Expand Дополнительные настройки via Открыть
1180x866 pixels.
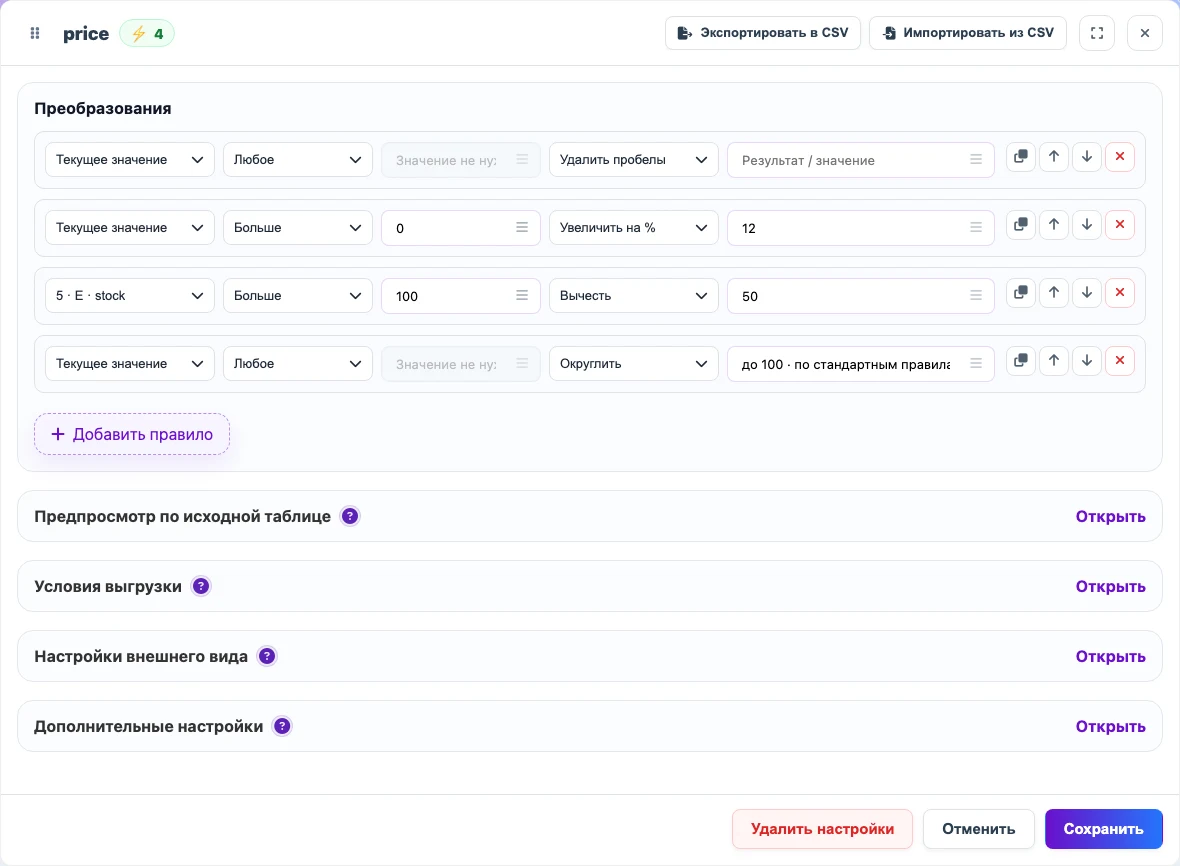[1110, 726]
